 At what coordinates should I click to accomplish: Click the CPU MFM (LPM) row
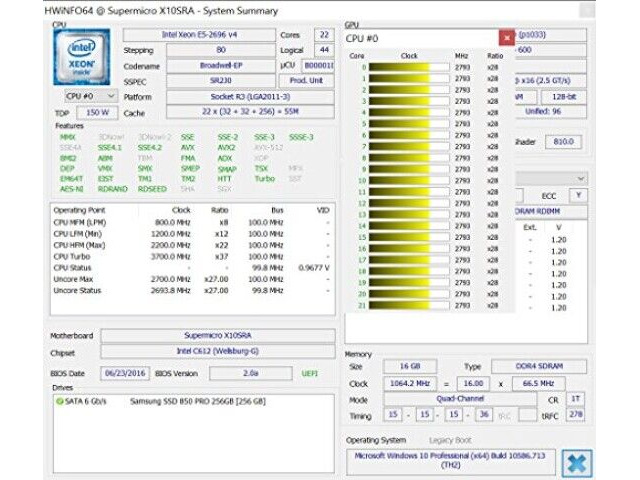(192, 222)
